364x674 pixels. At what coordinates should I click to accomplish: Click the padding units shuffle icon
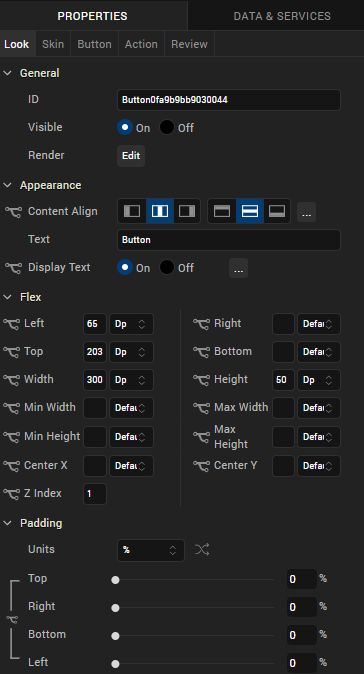(202, 549)
